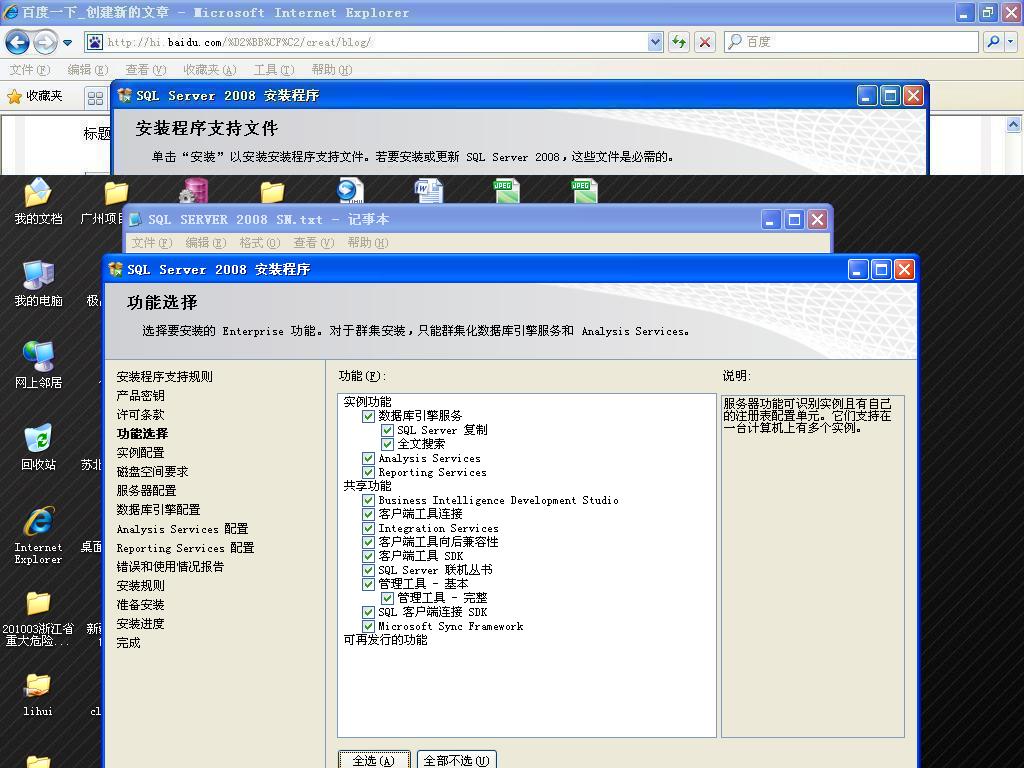Screen dimensions: 1024x768
Task: Toggle the 全文搜索 checkbox
Action: point(388,444)
